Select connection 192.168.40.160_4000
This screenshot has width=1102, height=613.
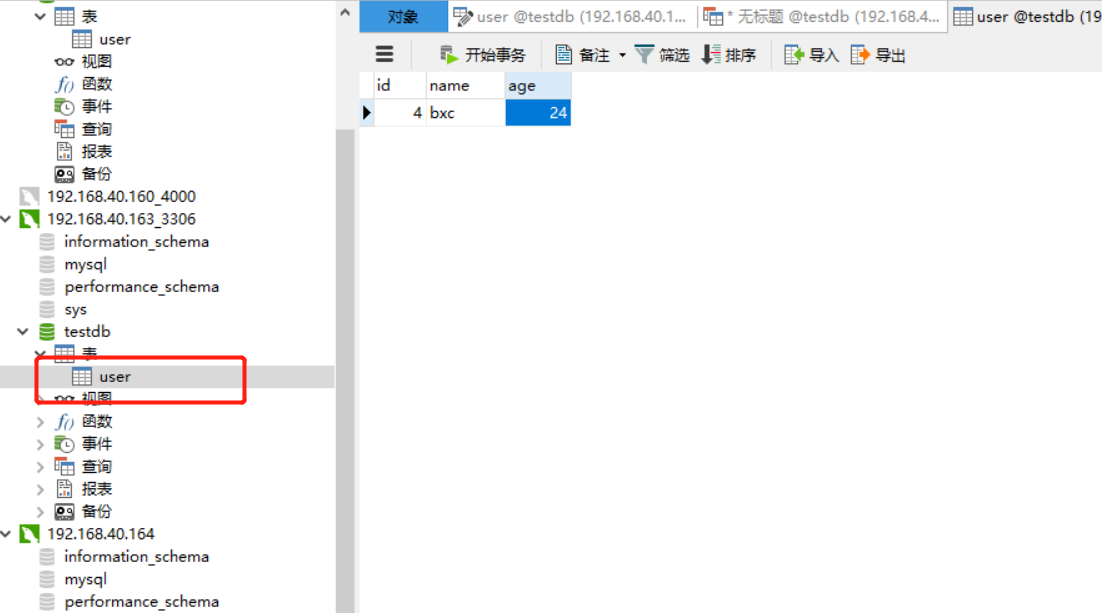pos(121,197)
